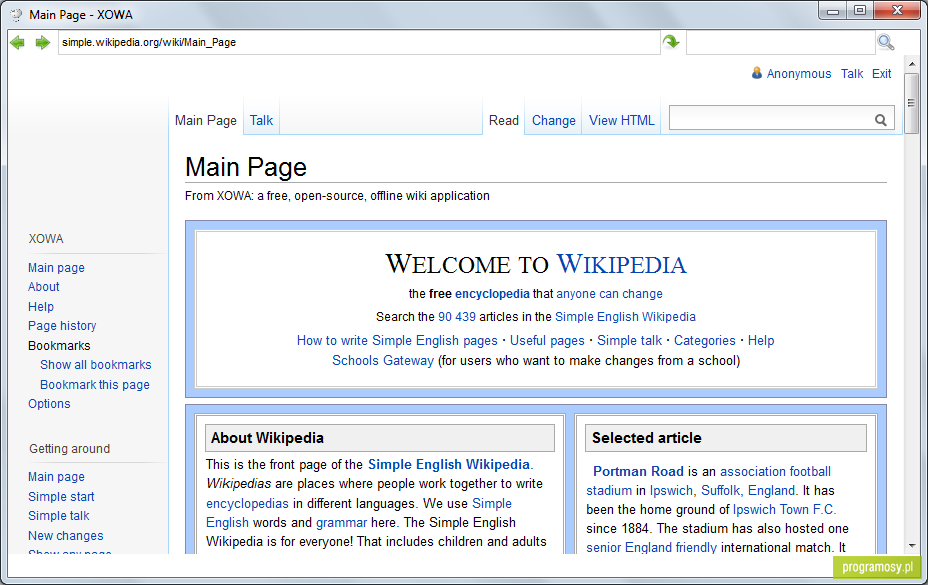Image resolution: width=928 pixels, height=585 pixels.
Task: Open the Main Page tab
Action: click(205, 120)
